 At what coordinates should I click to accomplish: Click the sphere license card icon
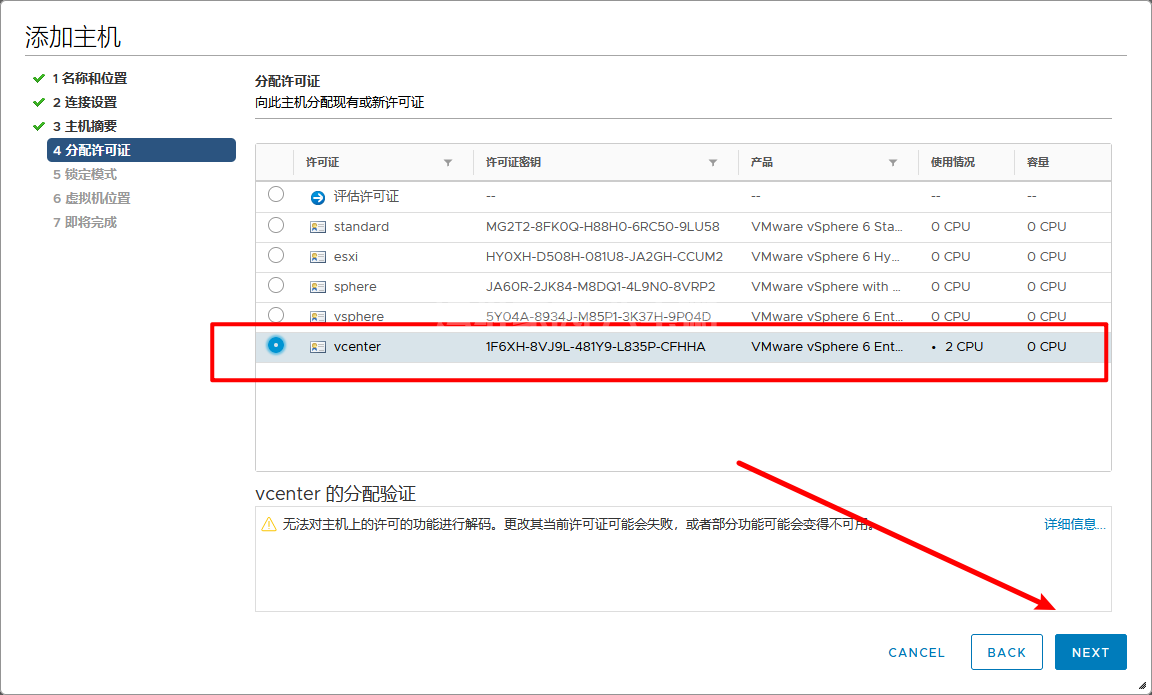(x=318, y=287)
